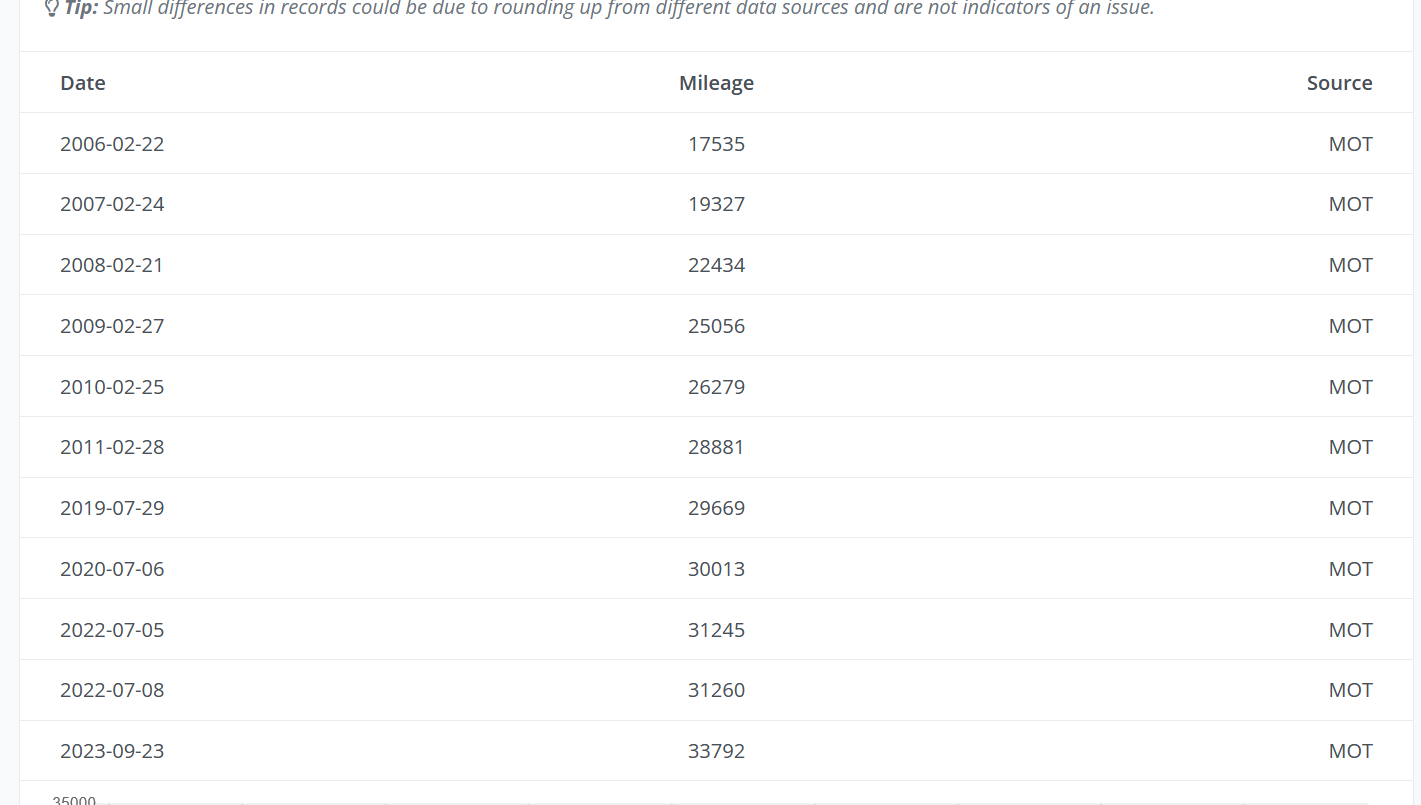
Task: Select the 2022-07-05 date cell
Action: (x=112, y=630)
